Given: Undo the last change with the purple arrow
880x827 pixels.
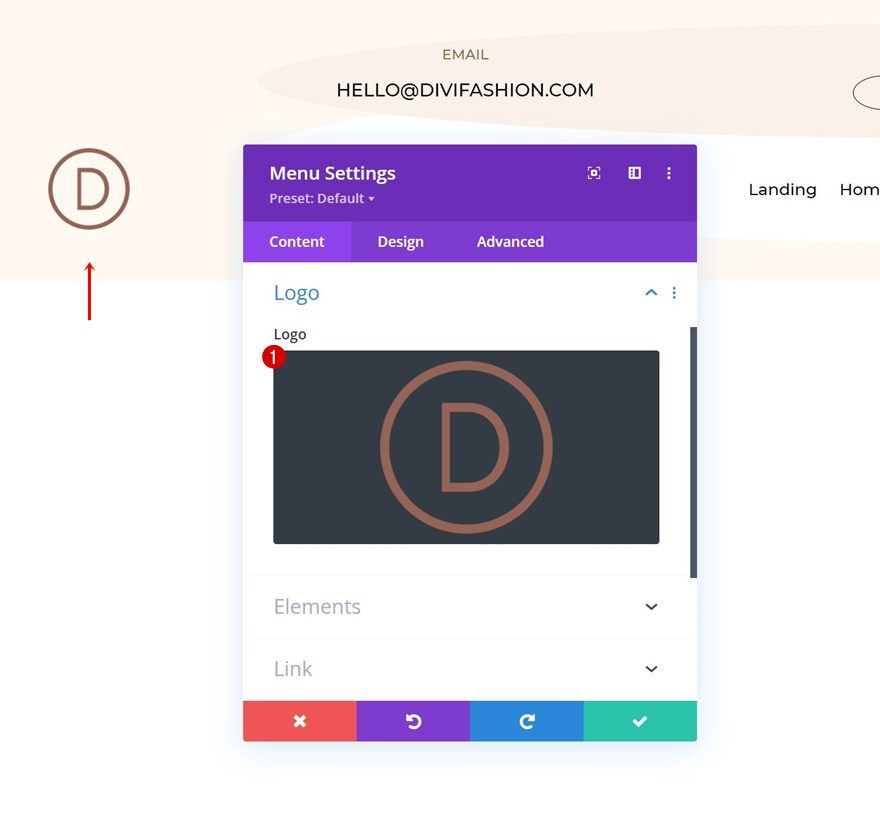Looking at the screenshot, I should [x=413, y=720].
